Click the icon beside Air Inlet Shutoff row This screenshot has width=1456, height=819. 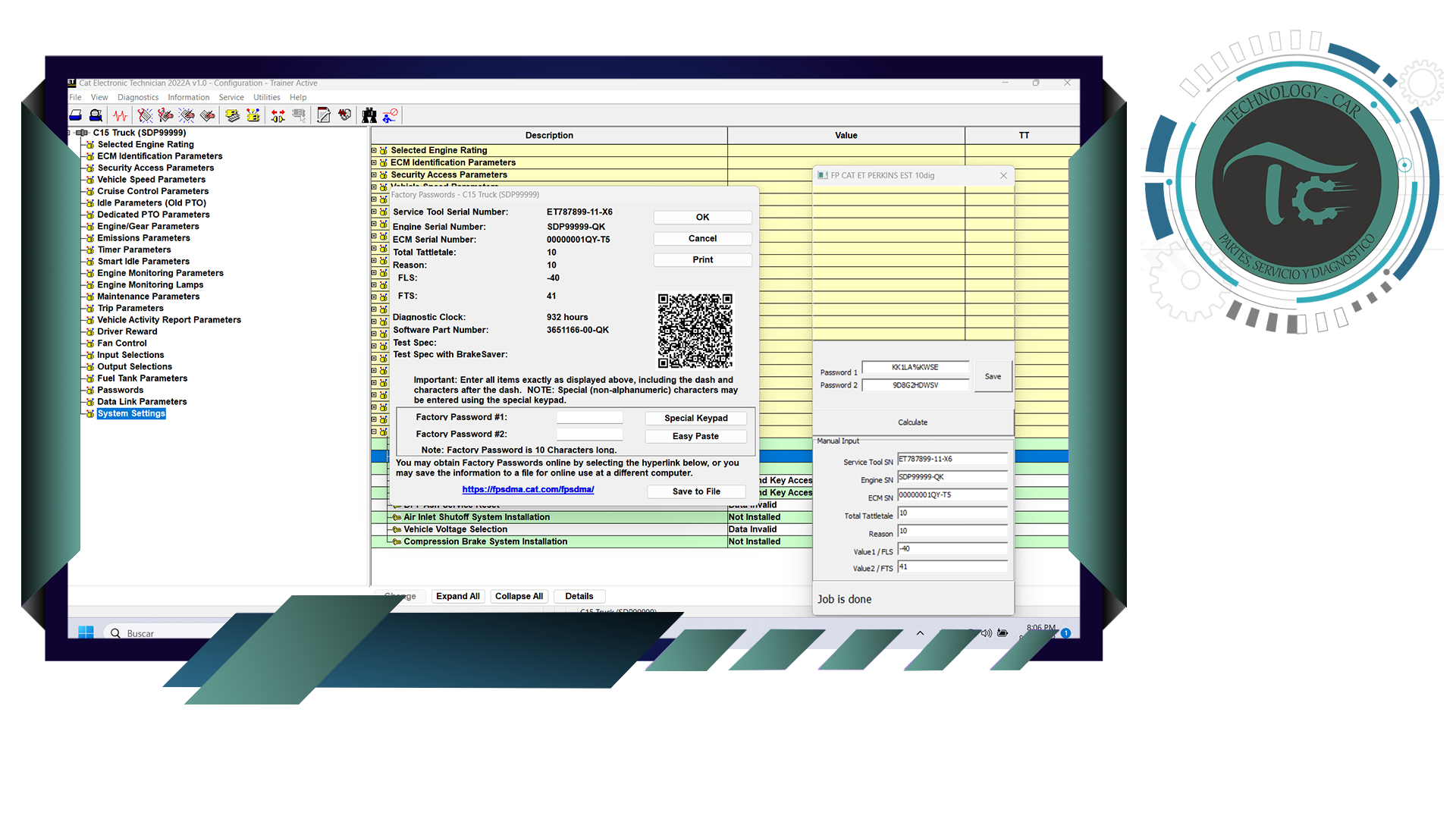(397, 517)
